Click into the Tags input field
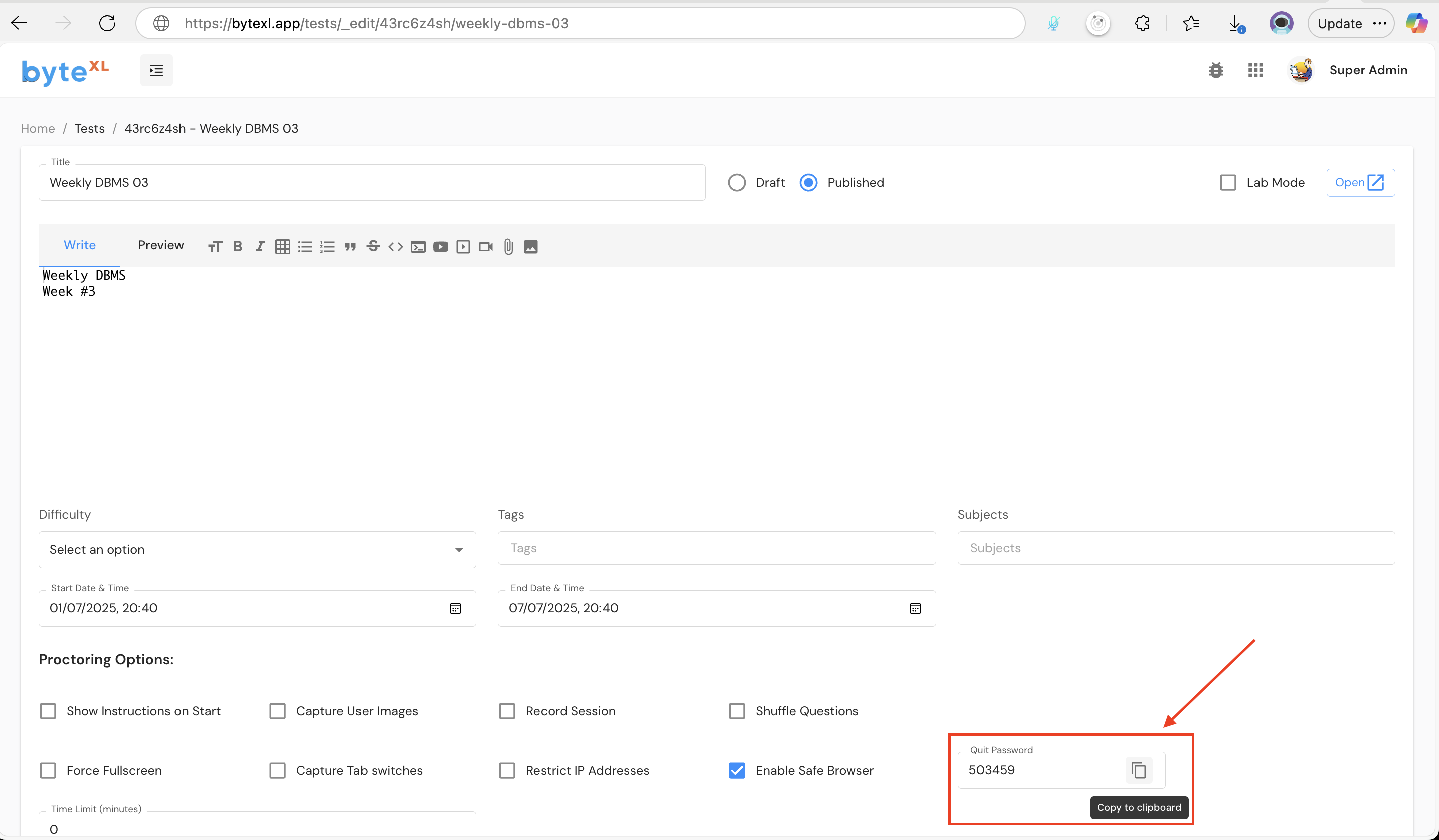 (x=716, y=548)
